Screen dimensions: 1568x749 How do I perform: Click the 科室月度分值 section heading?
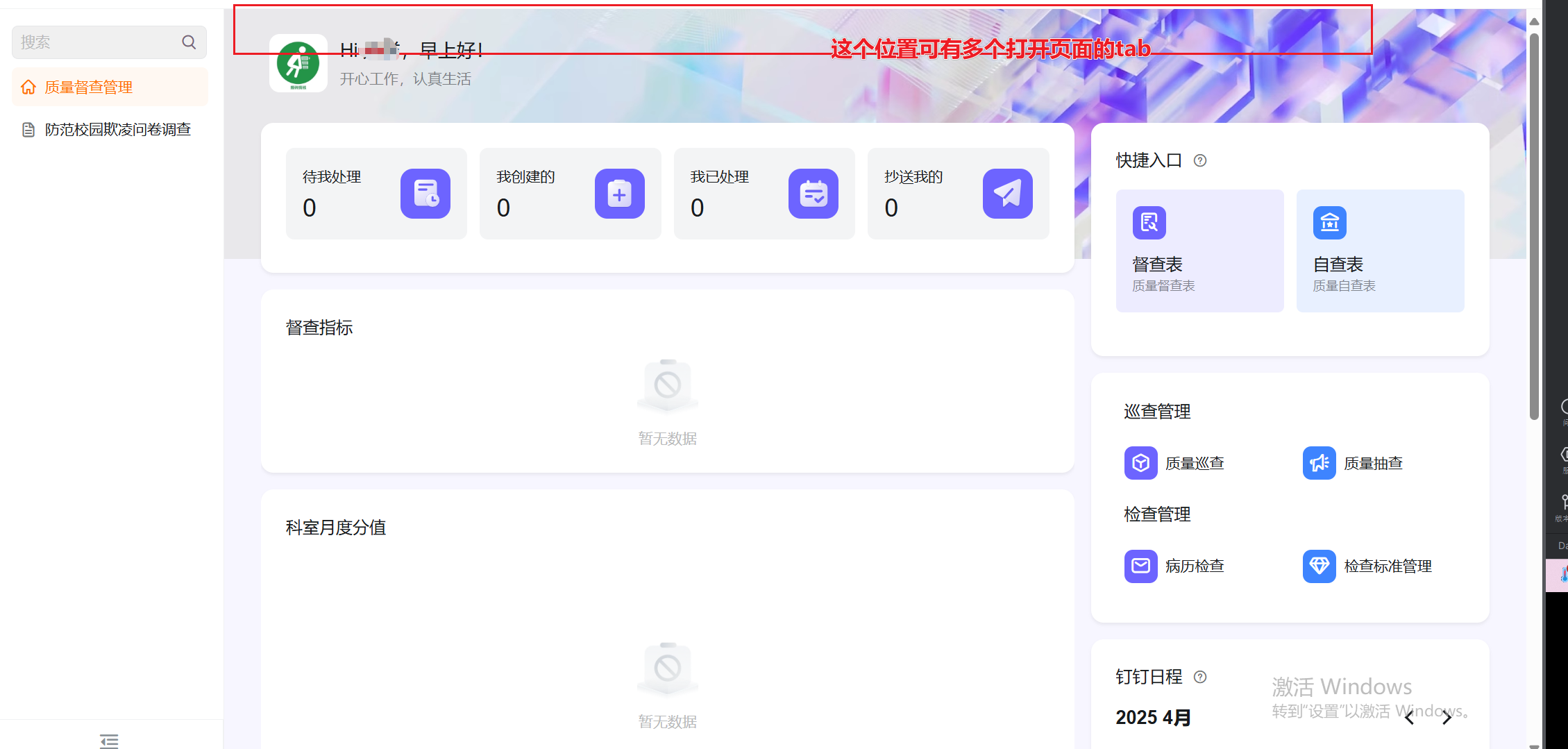pos(336,528)
